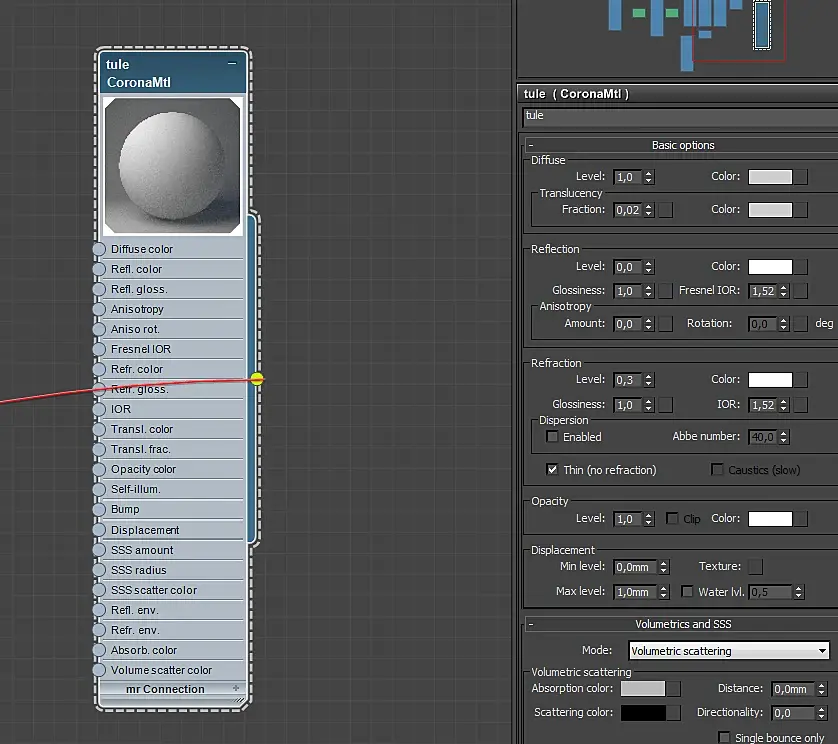This screenshot has height=744, width=838.
Task: Click the Abbe number spinner arrows
Action: (783, 437)
